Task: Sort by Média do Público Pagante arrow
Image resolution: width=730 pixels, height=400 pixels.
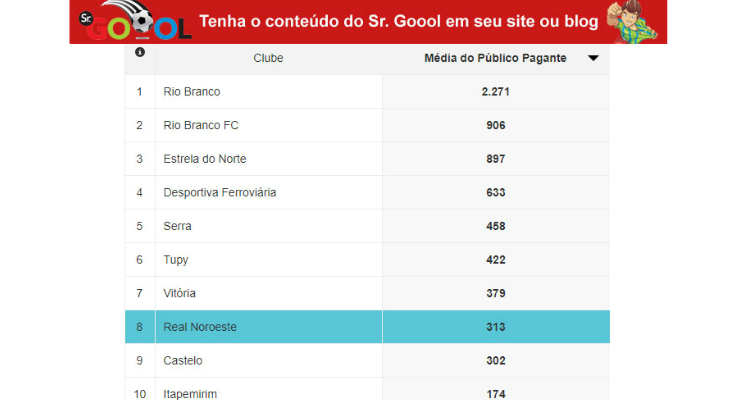Action: 593,58
